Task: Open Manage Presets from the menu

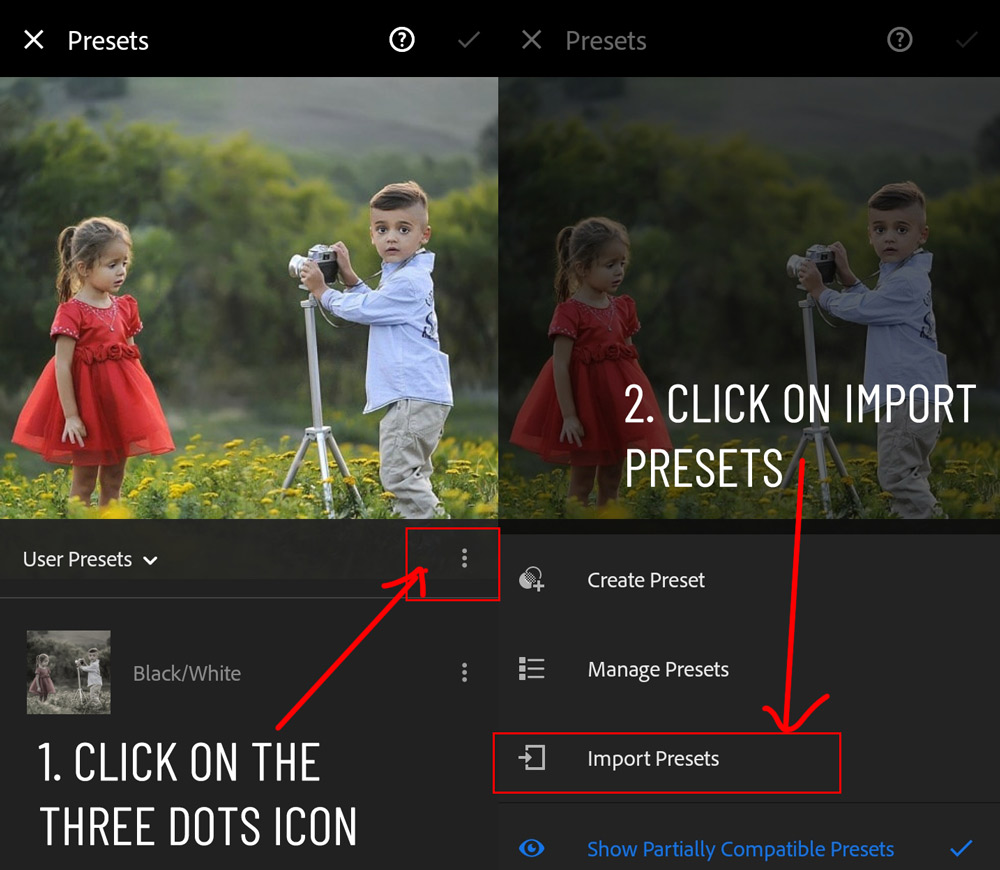Action: pos(658,669)
